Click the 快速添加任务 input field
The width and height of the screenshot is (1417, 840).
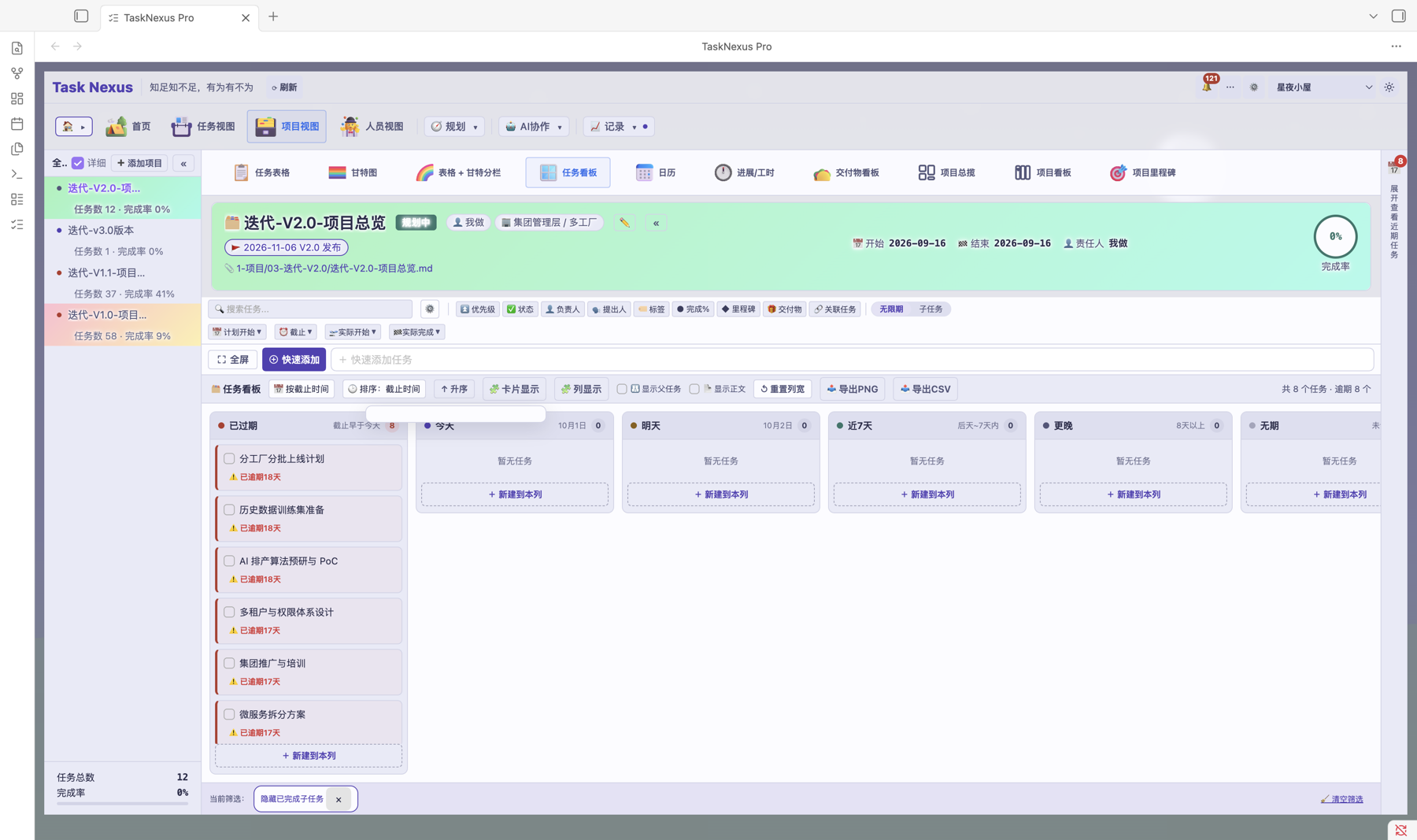(853, 360)
